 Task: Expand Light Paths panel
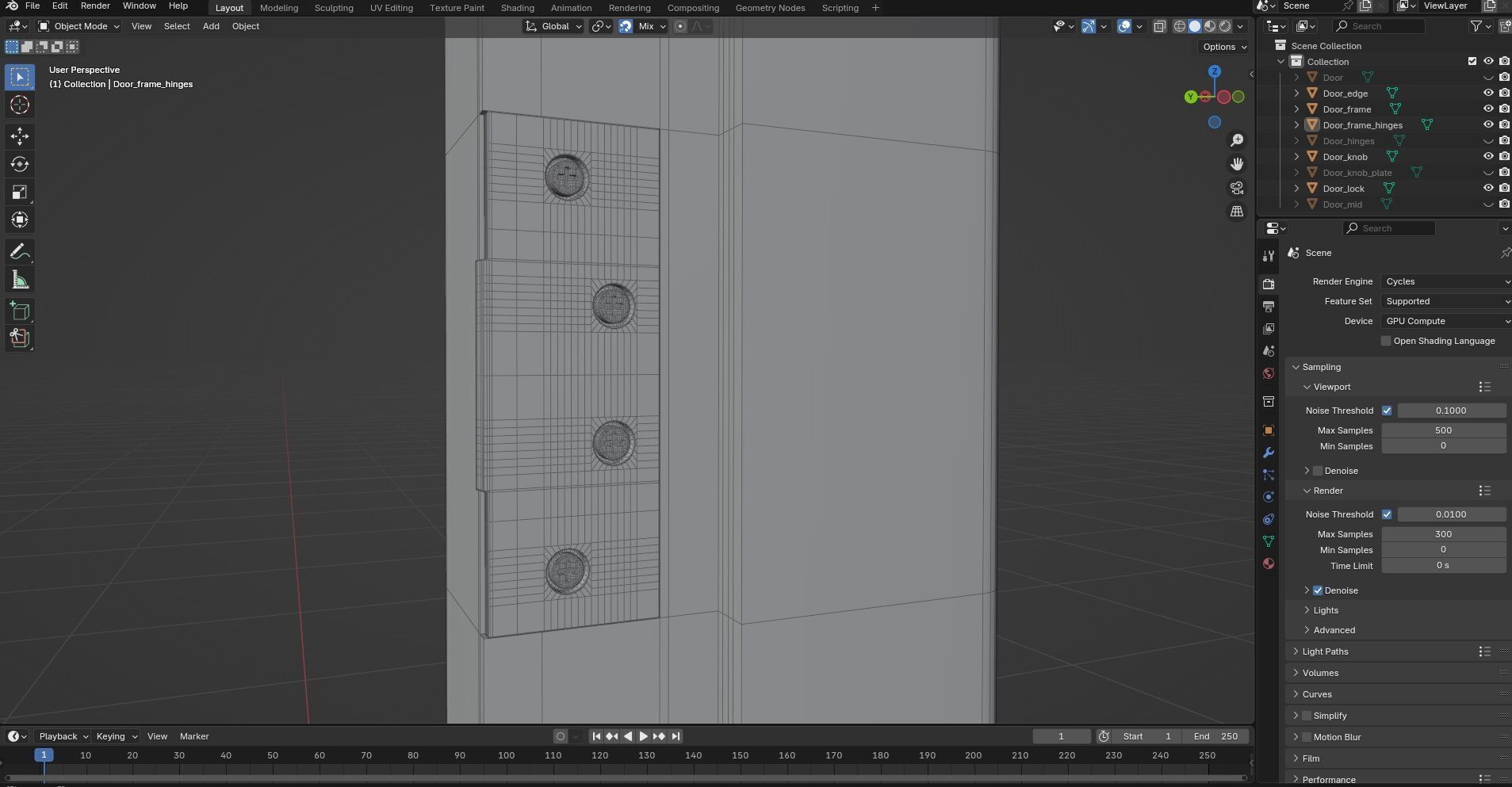click(1325, 651)
